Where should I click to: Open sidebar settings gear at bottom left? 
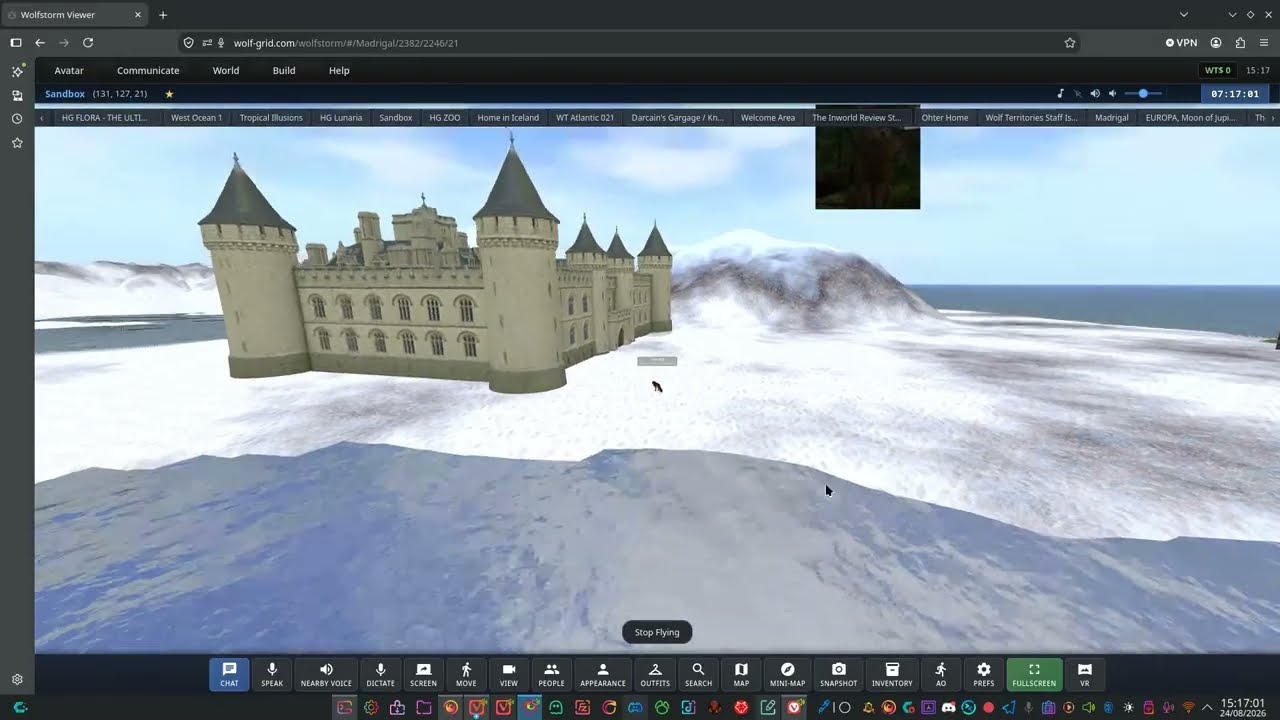pyautogui.click(x=17, y=679)
